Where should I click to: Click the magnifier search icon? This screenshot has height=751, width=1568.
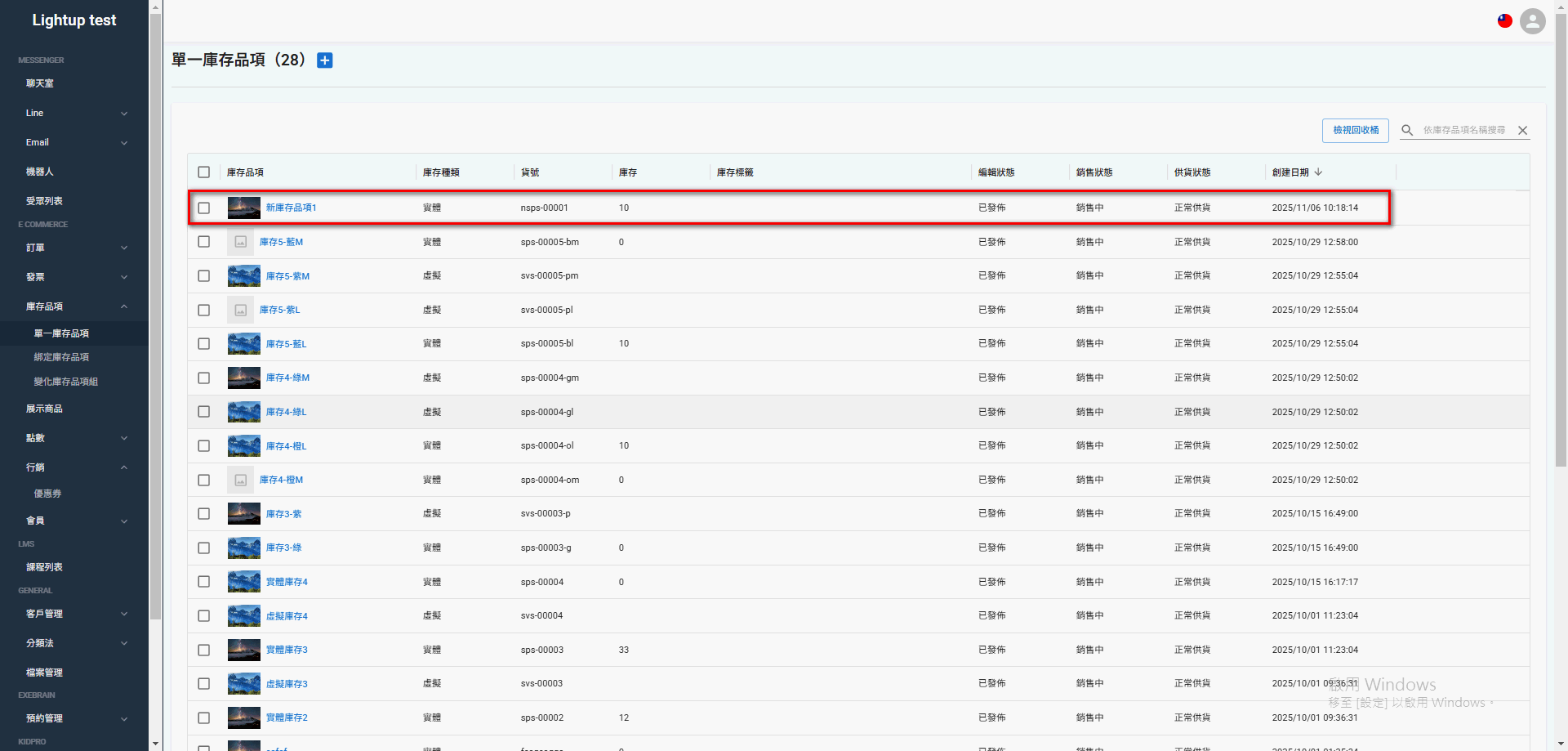coord(1407,130)
